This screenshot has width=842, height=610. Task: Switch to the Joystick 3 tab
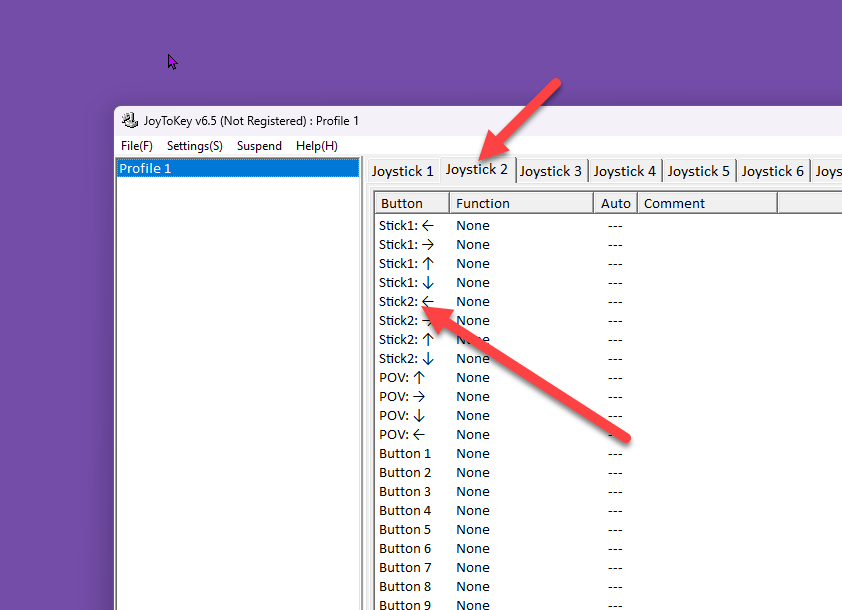551,171
